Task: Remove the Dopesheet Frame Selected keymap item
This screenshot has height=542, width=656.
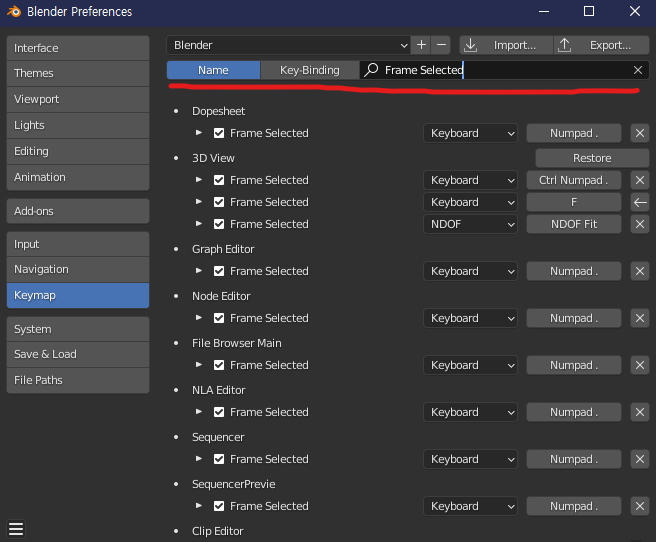Action: pos(640,133)
